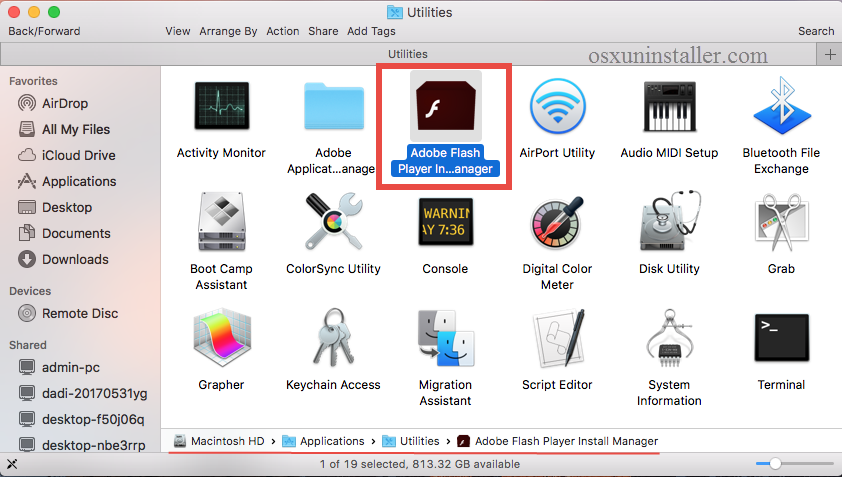
Task: Open the Console app icon
Action: tap(446, 222)
